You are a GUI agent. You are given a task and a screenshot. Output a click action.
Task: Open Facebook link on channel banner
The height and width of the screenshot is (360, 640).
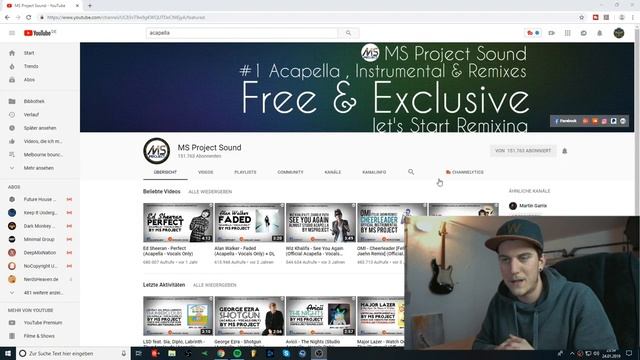[565, 121]
